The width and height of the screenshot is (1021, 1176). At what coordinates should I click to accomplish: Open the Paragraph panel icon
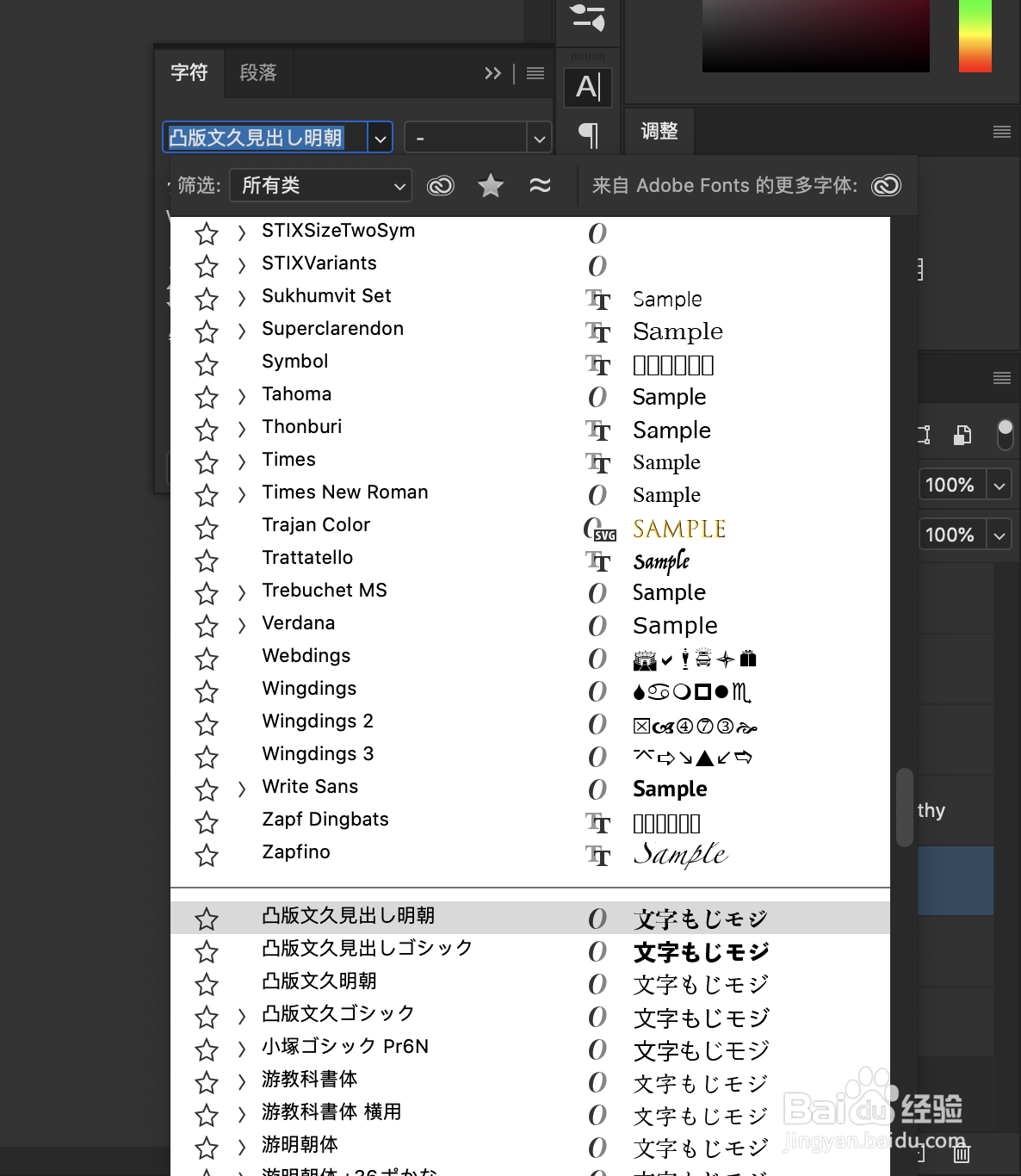588,134
